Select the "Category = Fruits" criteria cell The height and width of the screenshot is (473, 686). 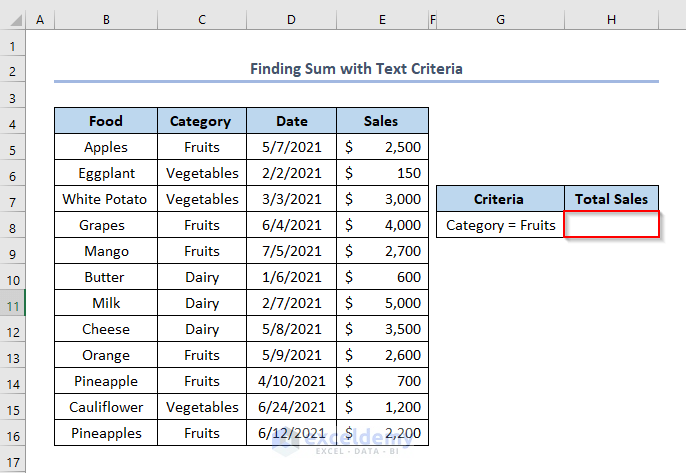point(500,225)
